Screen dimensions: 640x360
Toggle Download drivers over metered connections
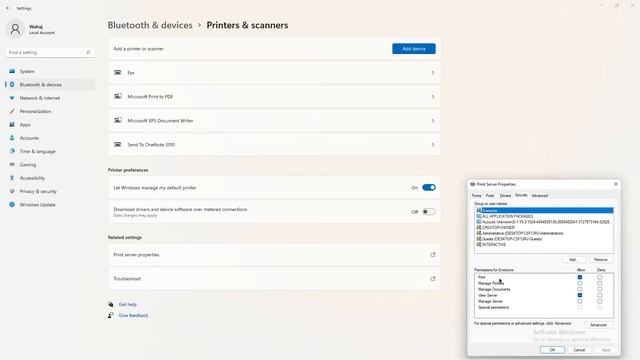[x=429, y=212]
